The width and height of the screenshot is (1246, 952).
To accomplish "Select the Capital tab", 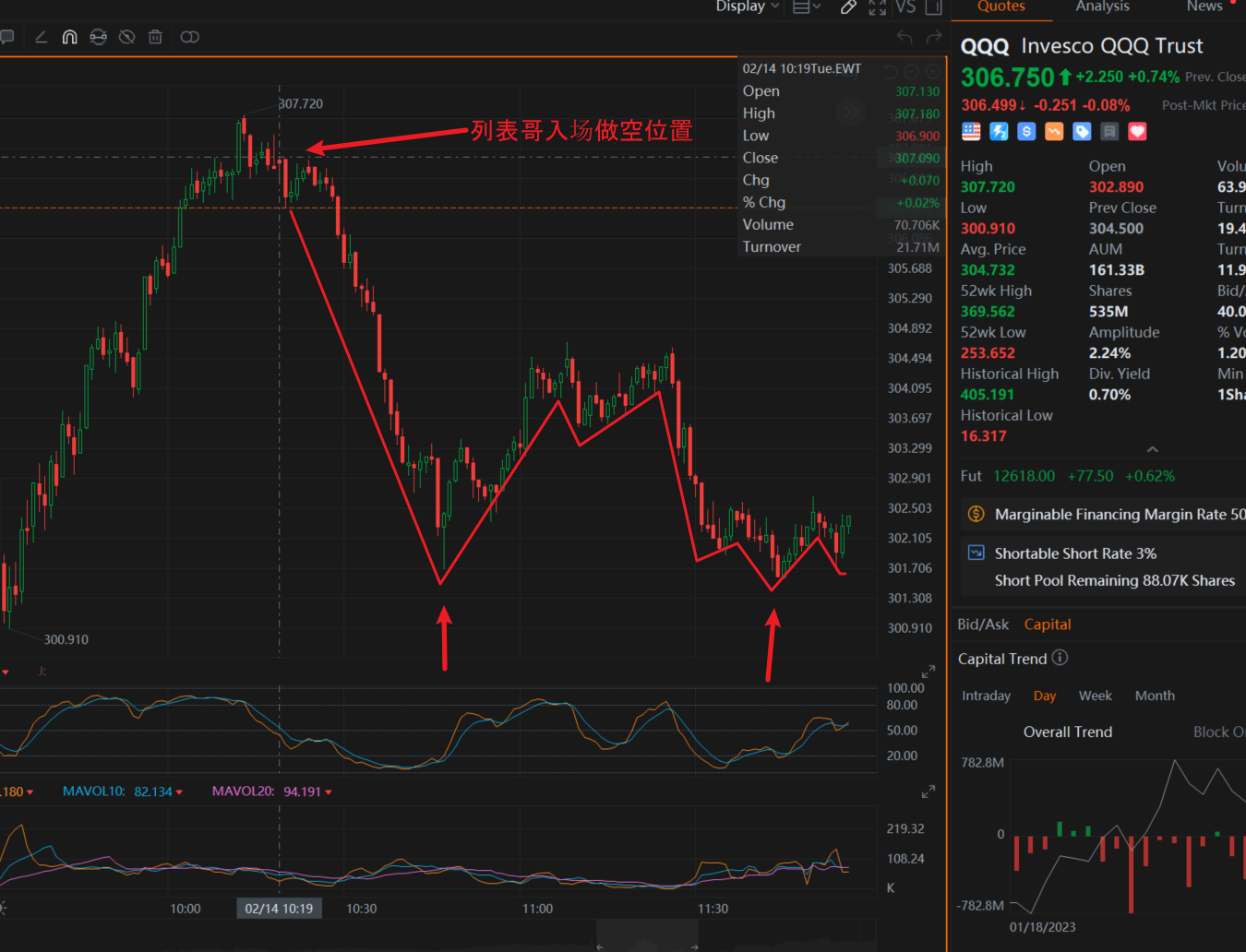I will point(1048,625).
